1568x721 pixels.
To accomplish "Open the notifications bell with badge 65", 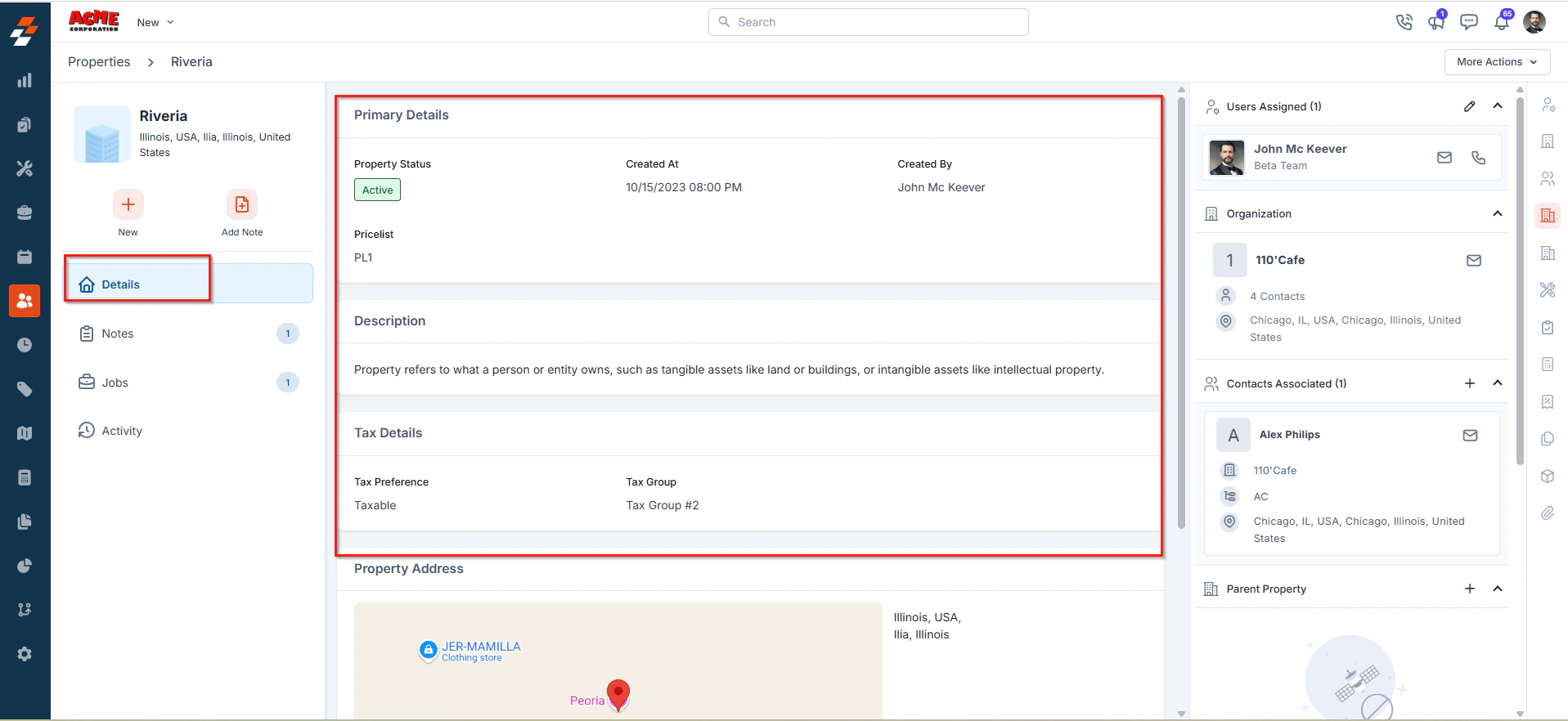I will point(1502,21).
